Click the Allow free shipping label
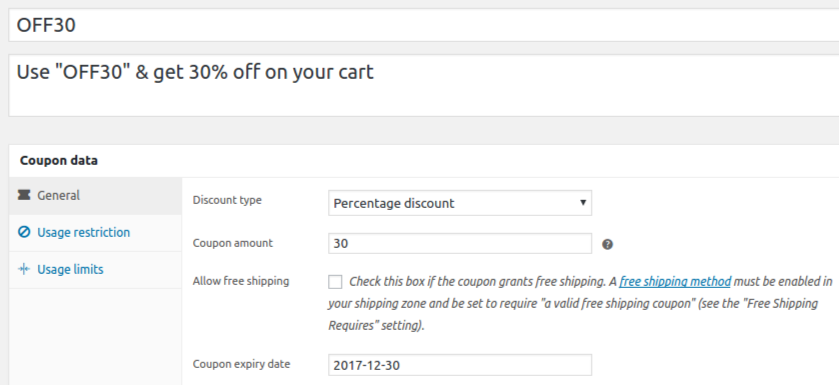Image resolution: width=839 pixels, height=385 pixels. click(241, 281)
